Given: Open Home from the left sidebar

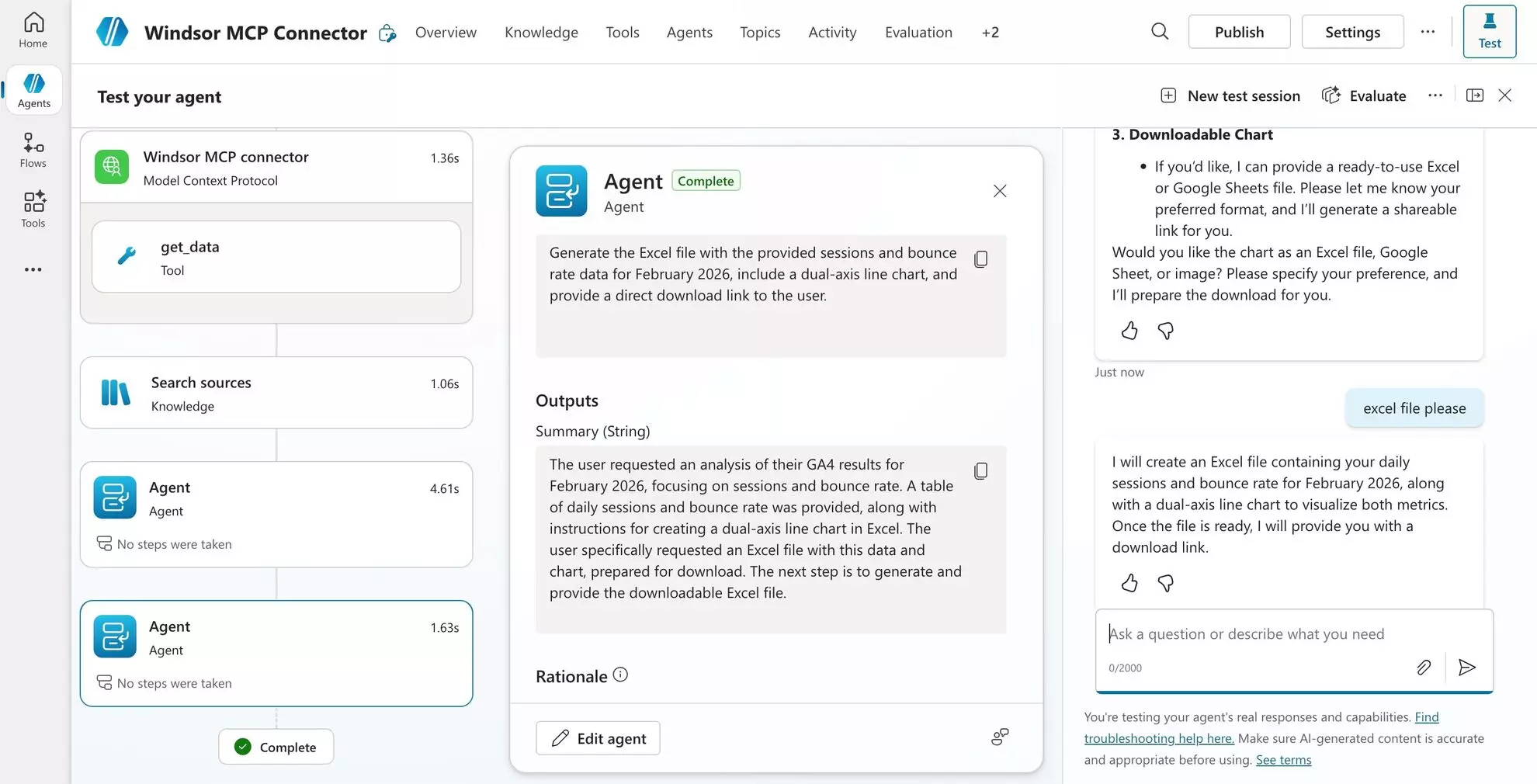Looking at the screenshot, I should 32,29.
